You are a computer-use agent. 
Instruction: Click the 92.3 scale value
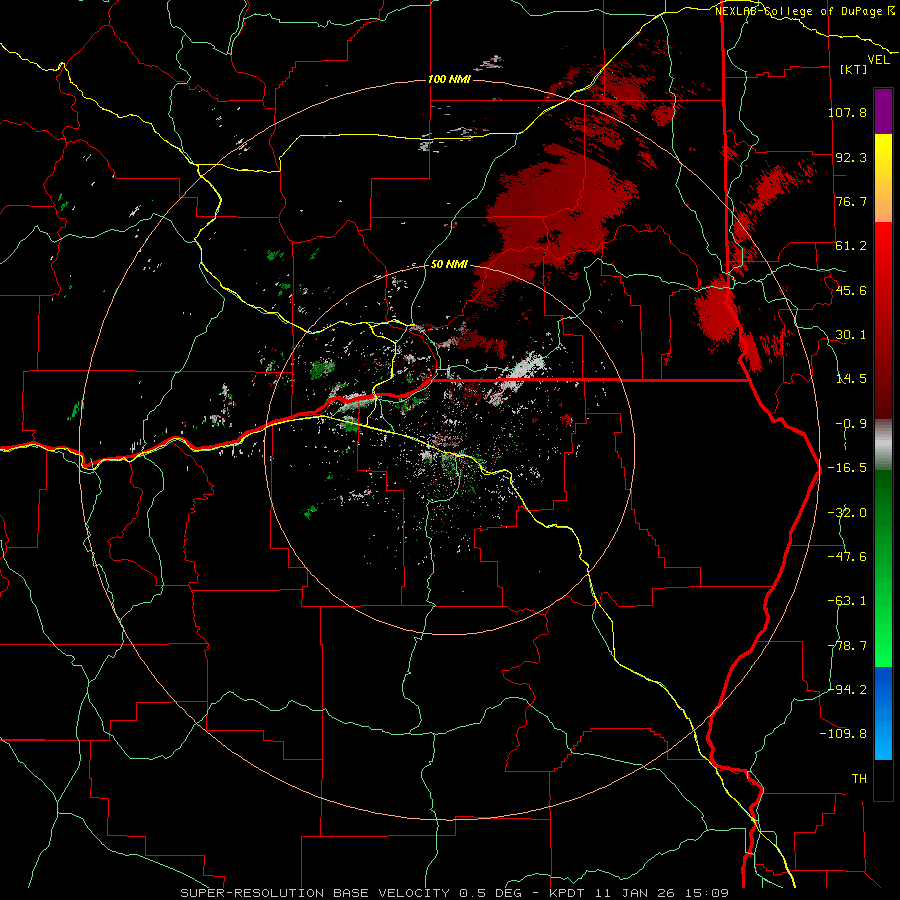(851, 157)
